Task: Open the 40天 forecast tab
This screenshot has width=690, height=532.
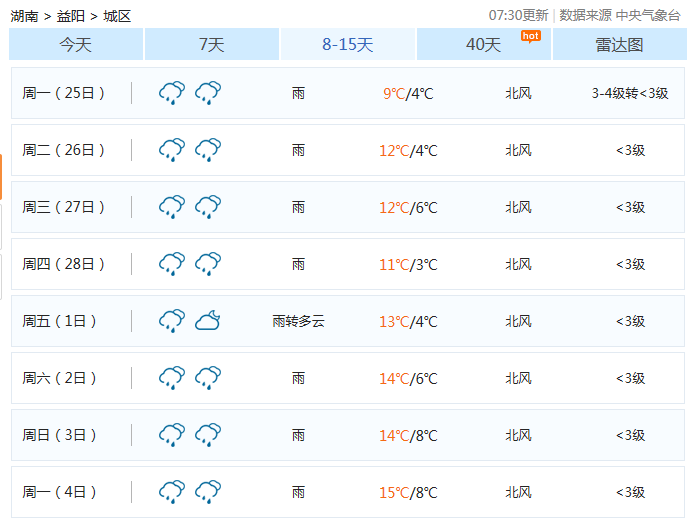Action: point(483,45)
